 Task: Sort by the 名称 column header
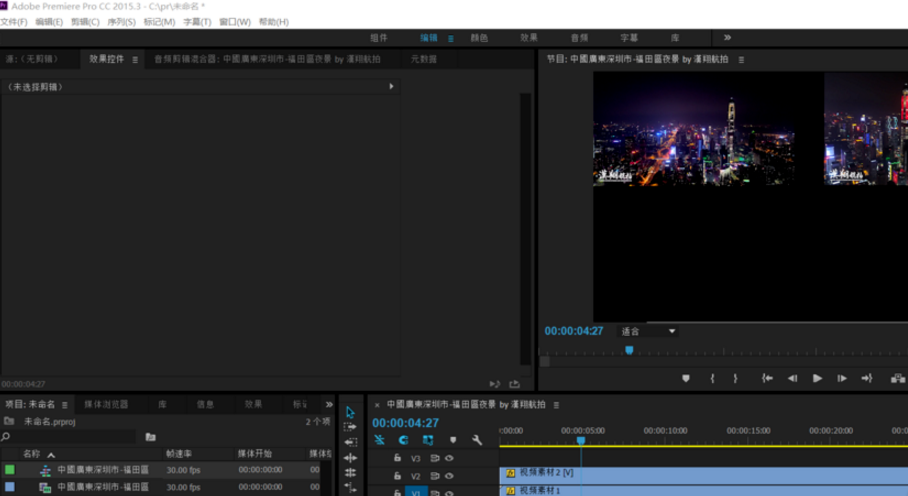32,454
